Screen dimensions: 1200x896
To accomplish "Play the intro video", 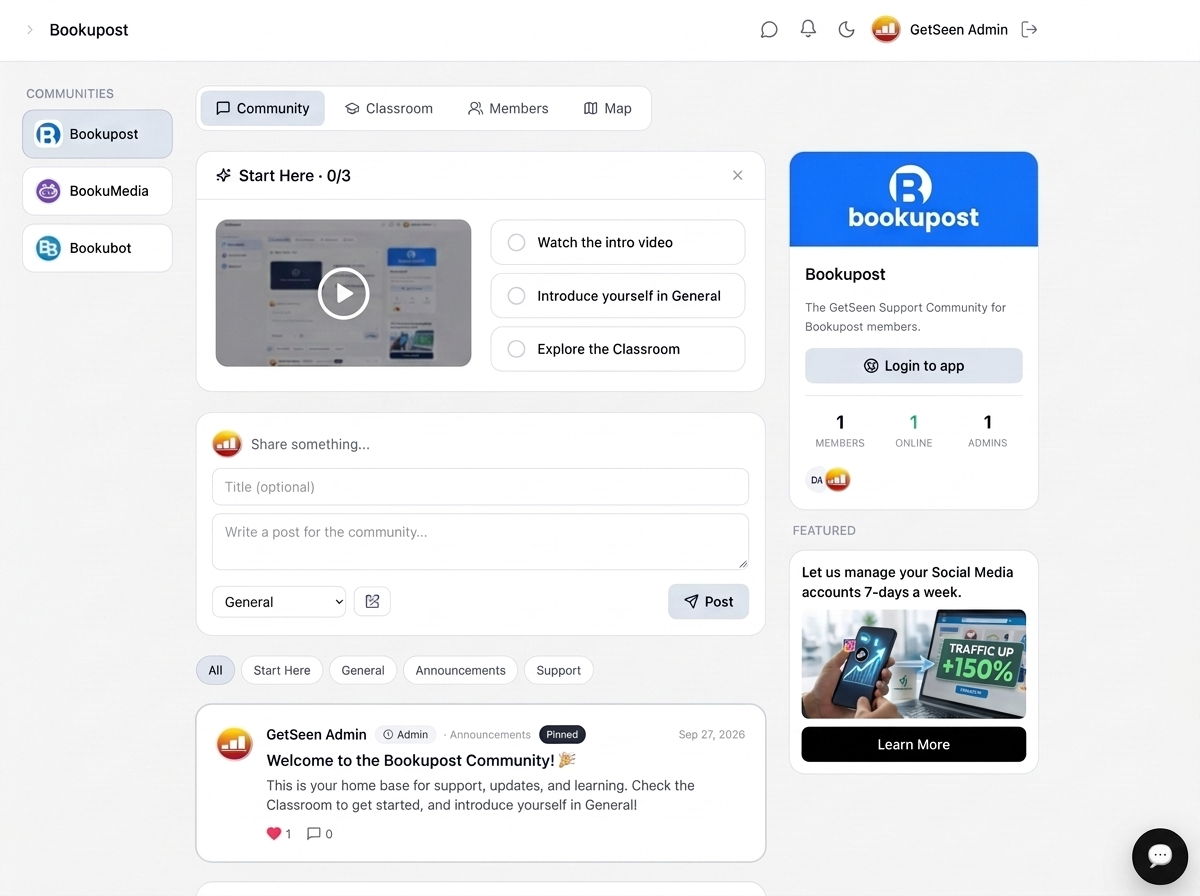I will (343, 293).
